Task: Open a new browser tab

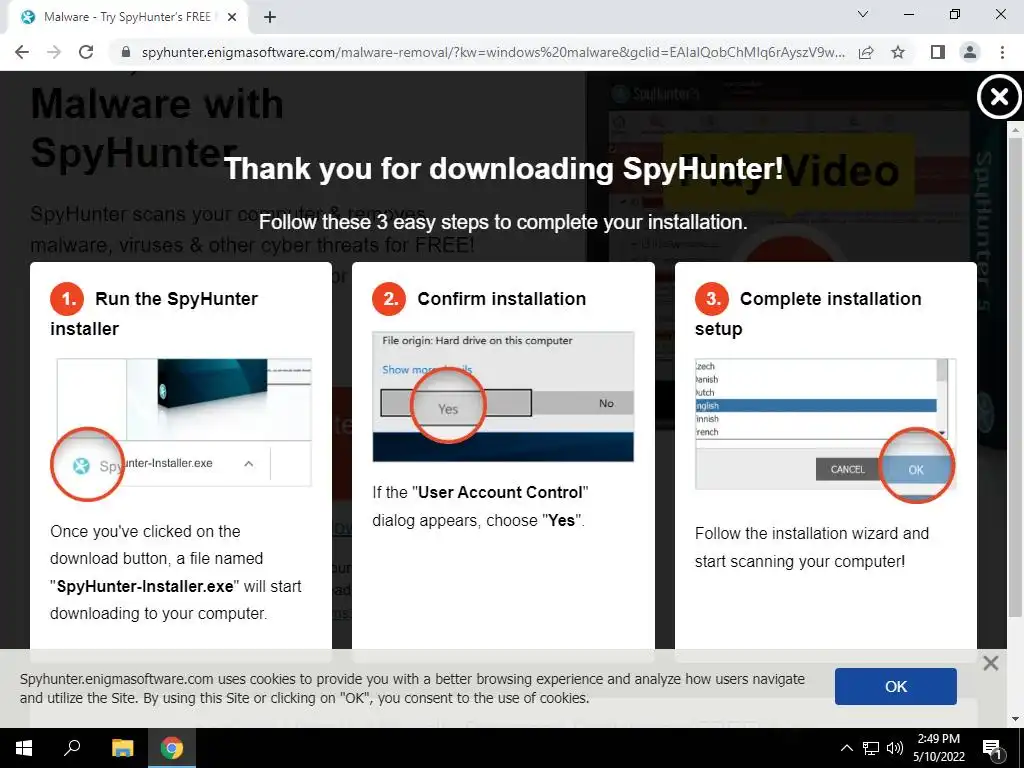Action: 270,18
